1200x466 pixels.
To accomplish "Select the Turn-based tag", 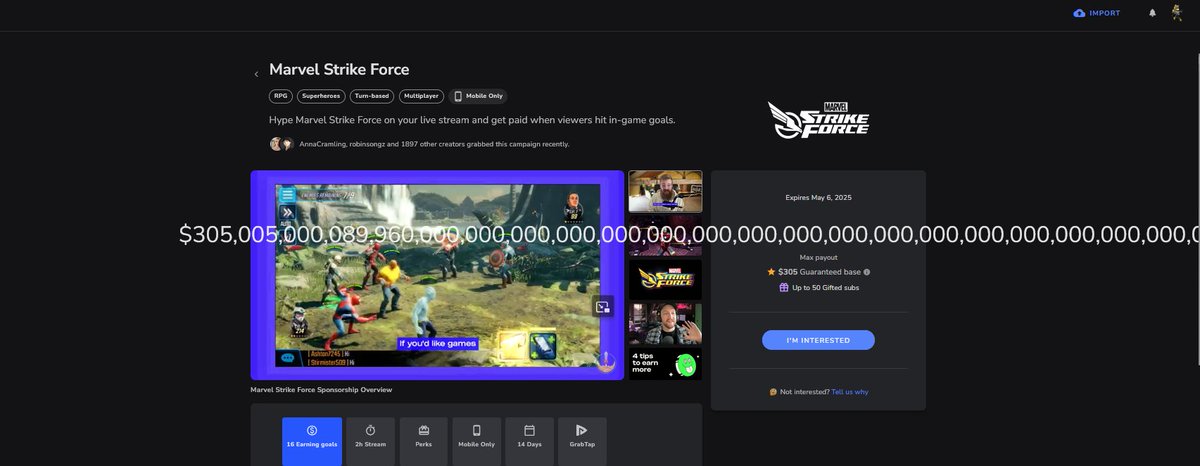I will [x=371, y=96].
